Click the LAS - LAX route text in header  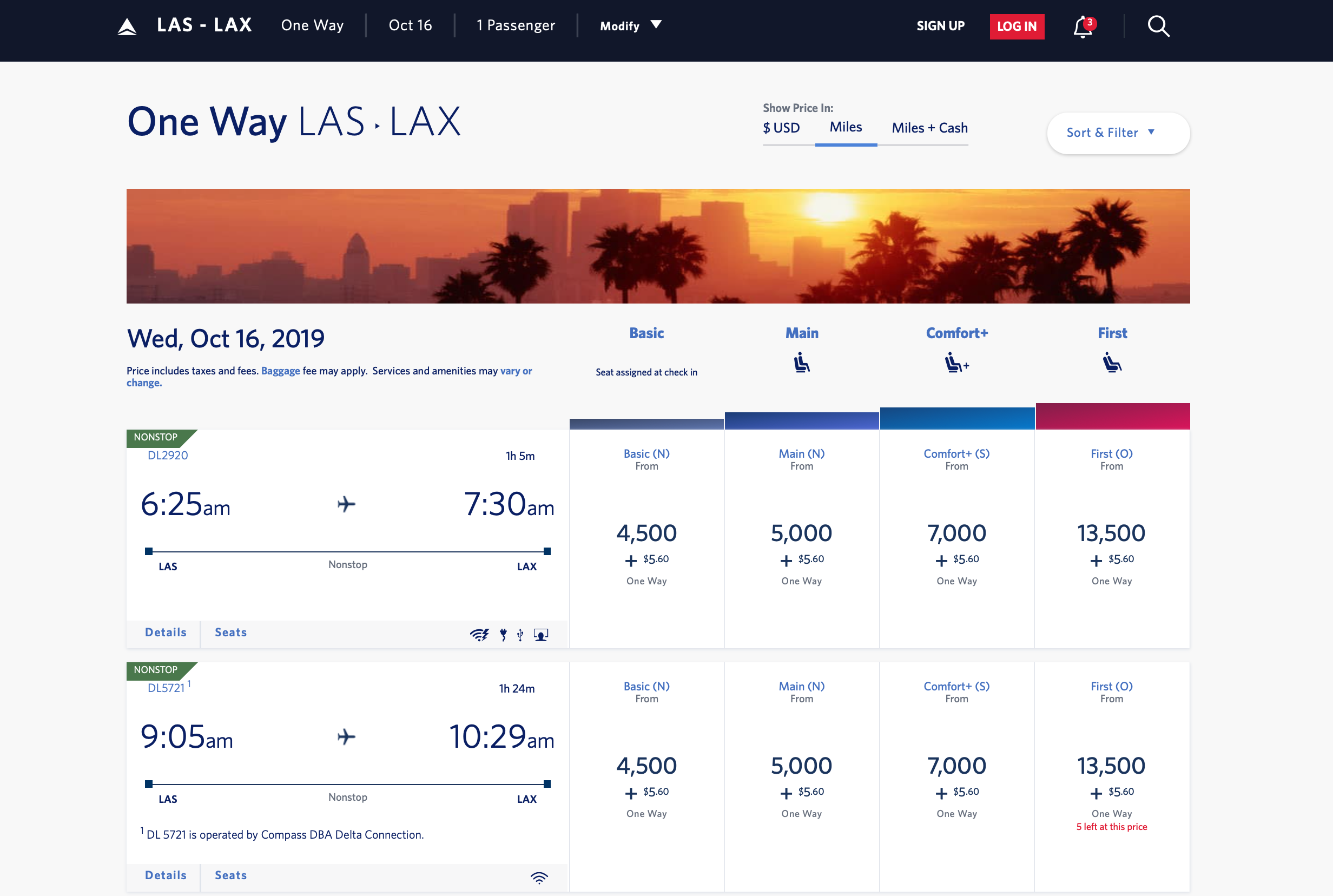click(204, 24)
